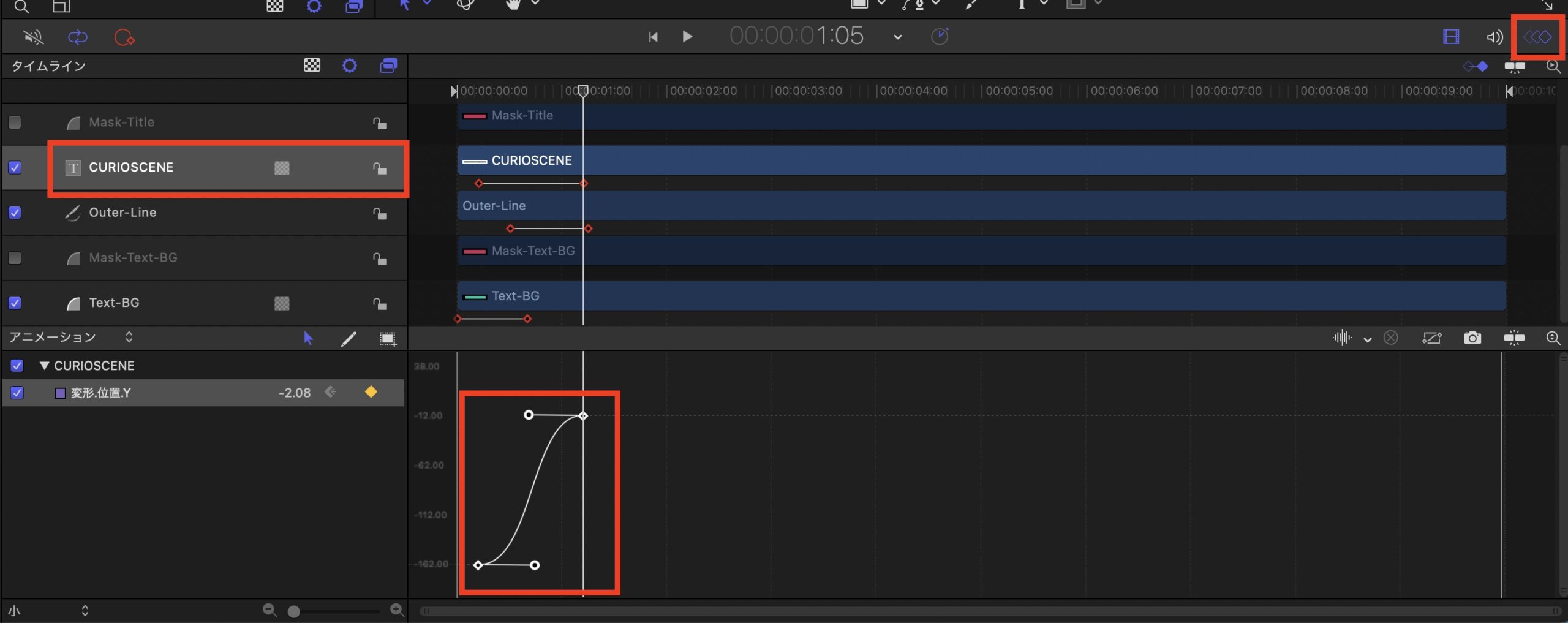The height and width of the screenshot is (623, 1568).
Task: Toggle the audio mute icon in toolbar
Action: coord(33,37)
